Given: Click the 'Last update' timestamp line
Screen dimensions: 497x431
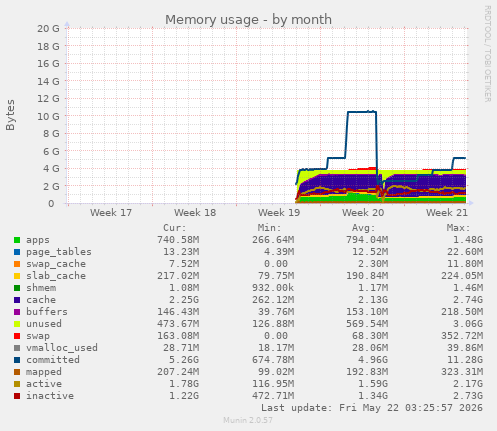Looking at the screenshot, I should pyautogui.click(x=372, y=408).
